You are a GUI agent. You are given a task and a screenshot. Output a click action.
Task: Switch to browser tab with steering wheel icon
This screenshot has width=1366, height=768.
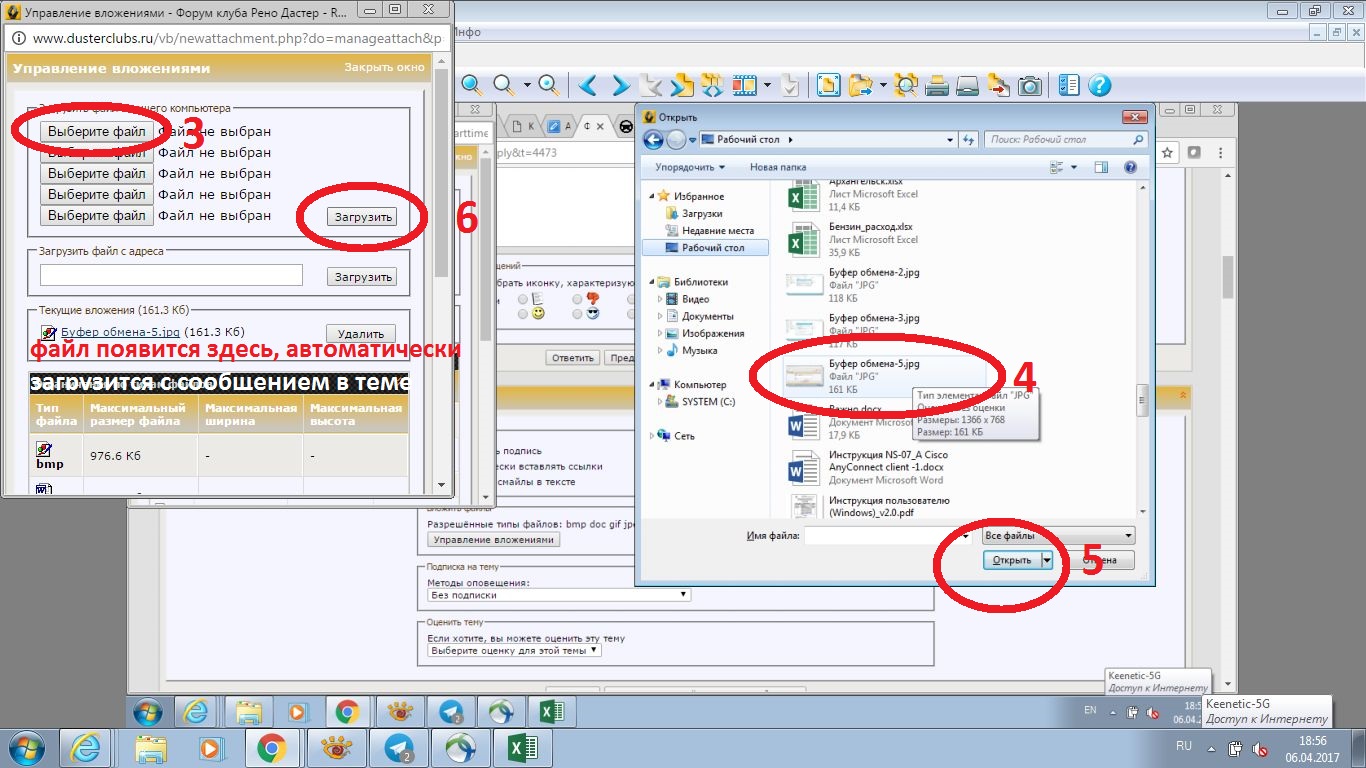pos(627,126)
